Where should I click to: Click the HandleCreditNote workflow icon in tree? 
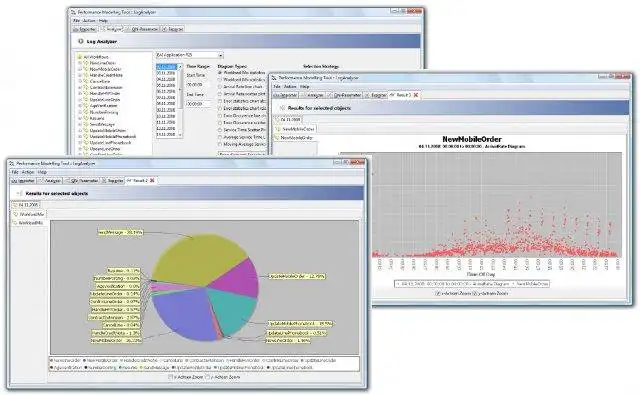(86, 75)
